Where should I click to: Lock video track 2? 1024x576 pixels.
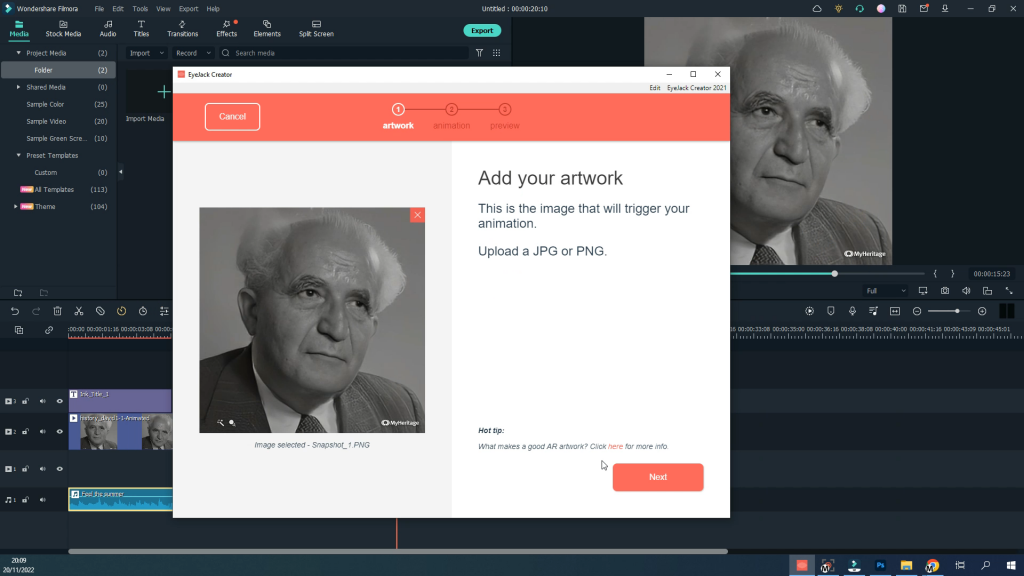(25, 432)
